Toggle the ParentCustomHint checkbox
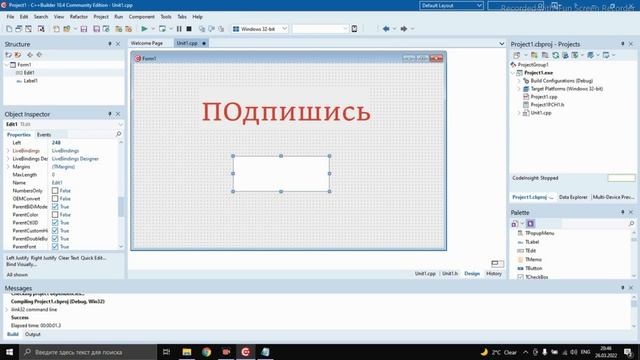640x360 pixels. click(55, 231)
